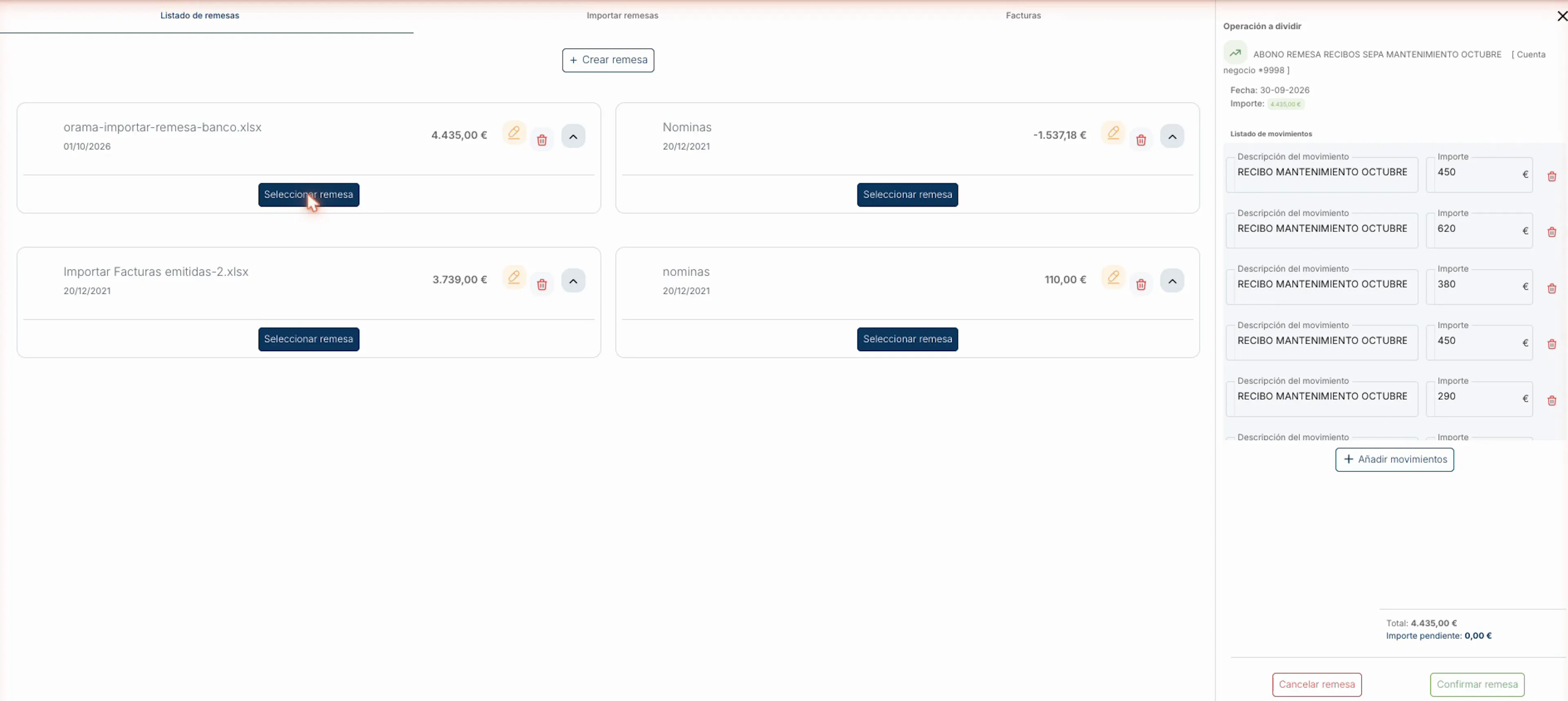Remove the 620 movement row
Image resolution: width=1568 pixels, height=701 pixels.
click(1552, 232)
